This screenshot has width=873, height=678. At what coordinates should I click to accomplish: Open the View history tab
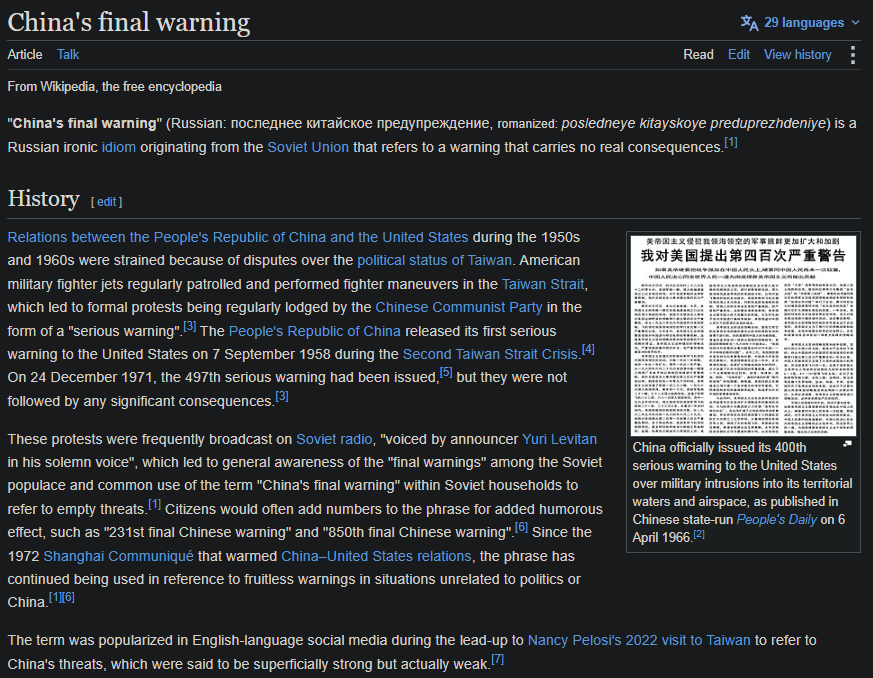[797, 55]
